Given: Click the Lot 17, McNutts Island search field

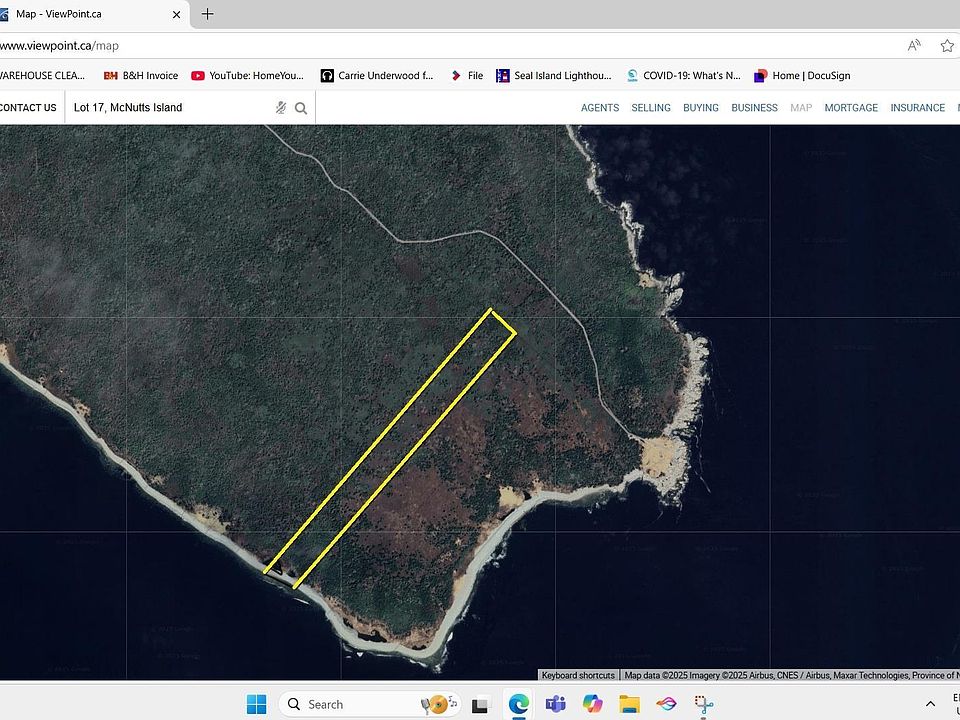Looking at the screenshot, I should coord(171,108).
